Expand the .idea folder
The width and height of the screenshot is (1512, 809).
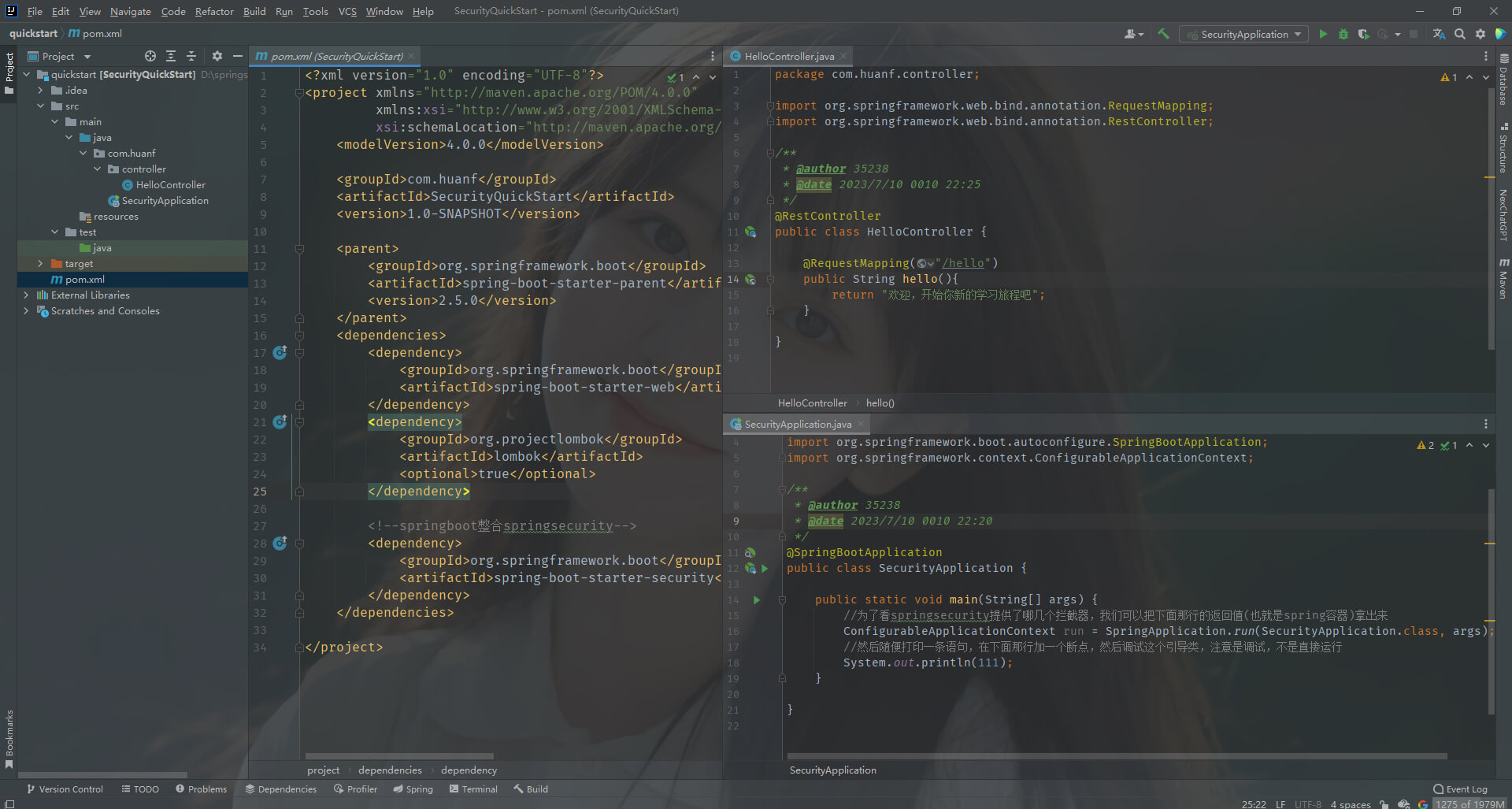click(x=41, y=90)
